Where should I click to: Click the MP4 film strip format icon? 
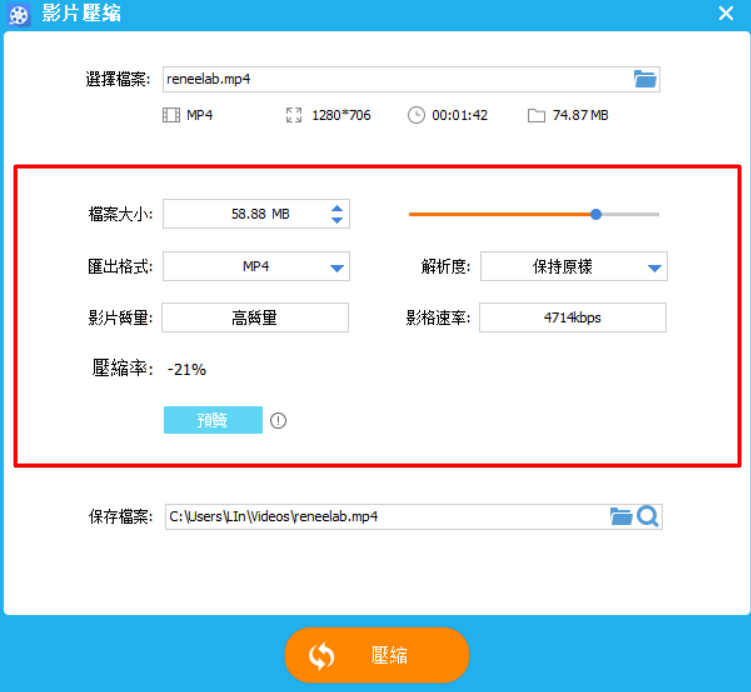tap(171, 115)
